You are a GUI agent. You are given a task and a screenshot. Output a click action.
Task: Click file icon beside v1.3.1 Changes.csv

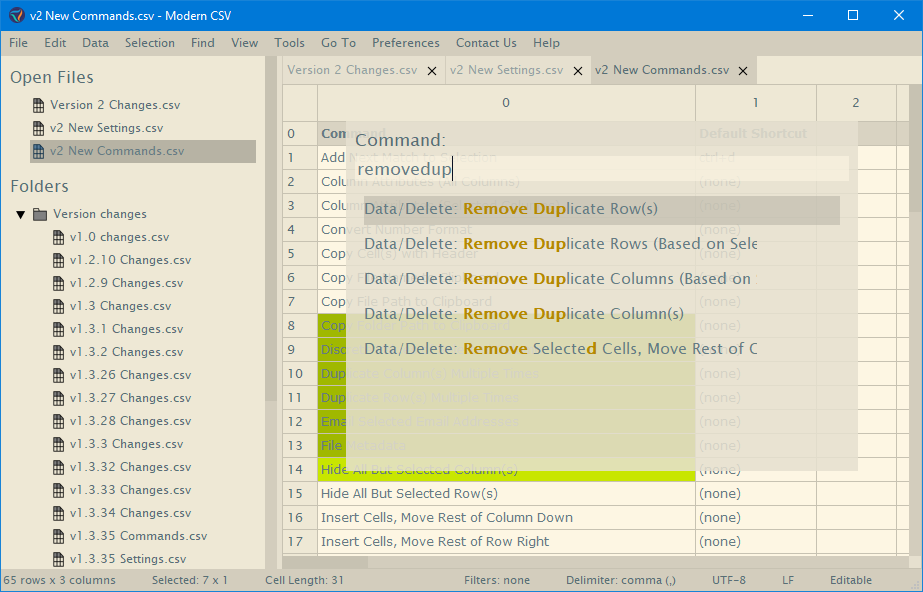tap(58, 329)
